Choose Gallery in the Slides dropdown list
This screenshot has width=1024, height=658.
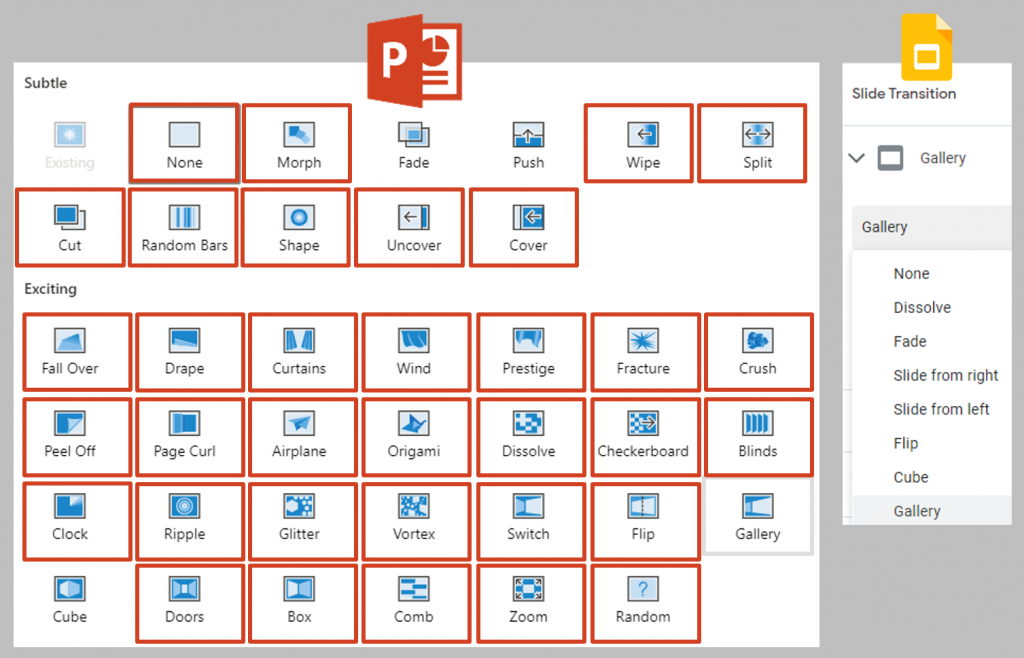932,510
